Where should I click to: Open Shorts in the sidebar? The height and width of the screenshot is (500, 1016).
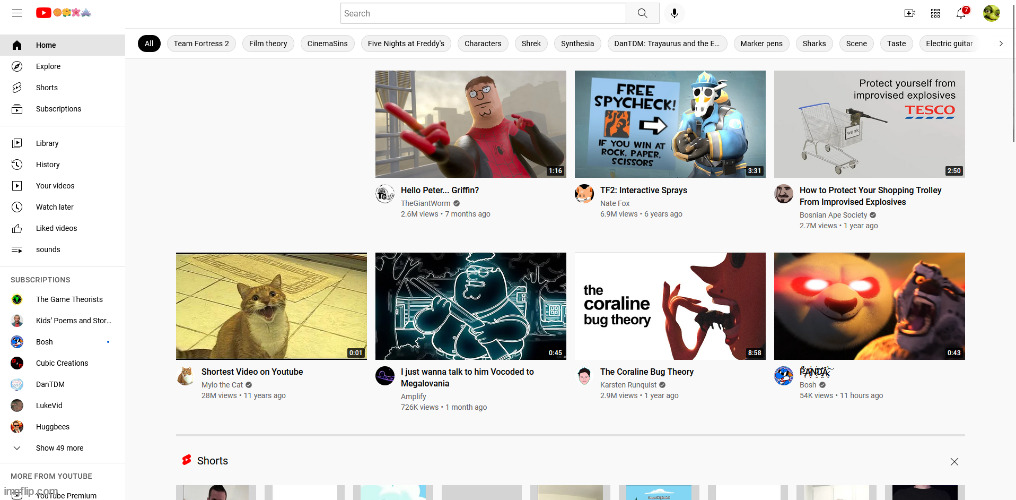coord(62,87)
